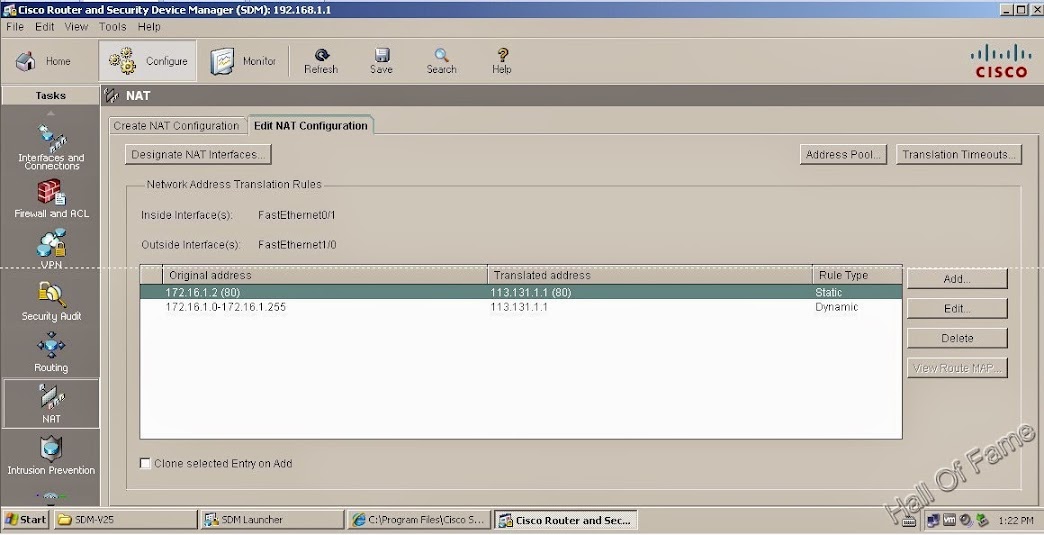The image size is (1044, 535).
Task: Click the NAT header icon
Action: coord(112,96)
